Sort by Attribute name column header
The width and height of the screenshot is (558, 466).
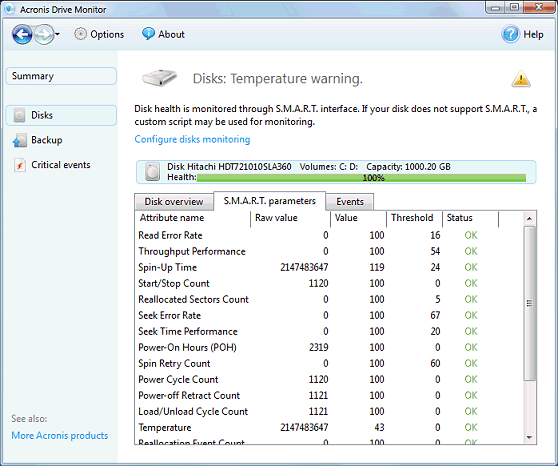coord(193,218)
